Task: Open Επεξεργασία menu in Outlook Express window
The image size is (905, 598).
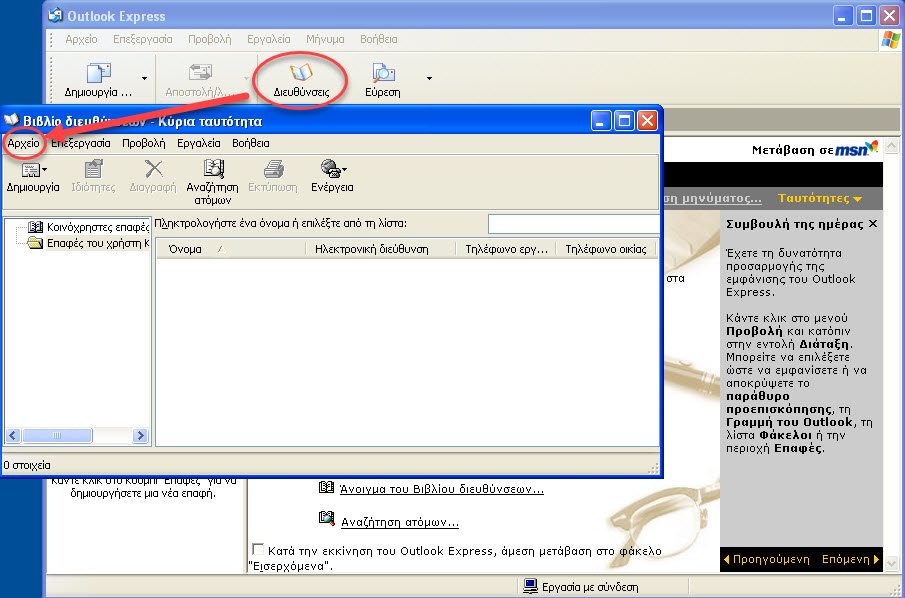Action: pos(143,39)
